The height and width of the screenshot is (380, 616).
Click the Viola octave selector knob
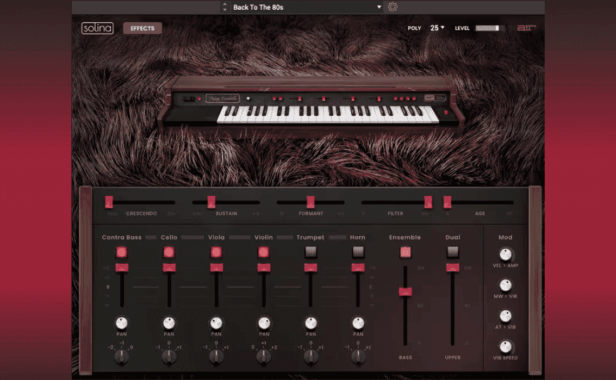coord(216,356)
